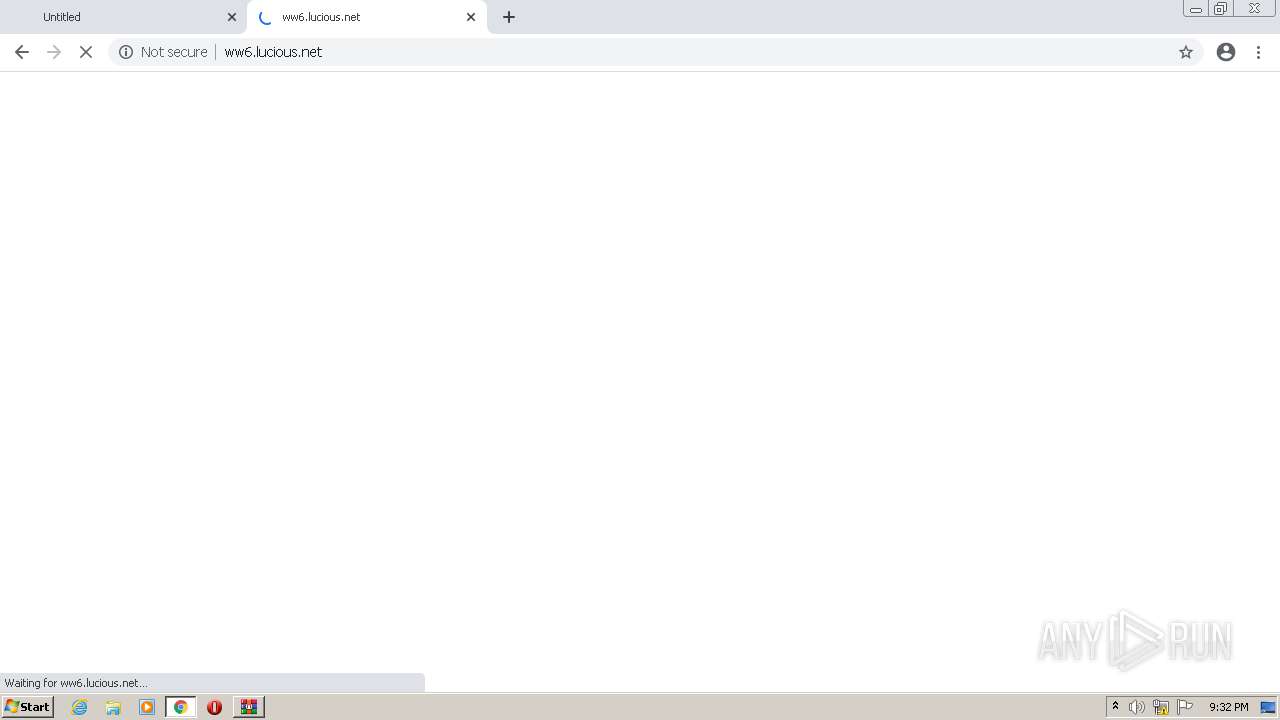This screenshot has height=720, width=1280.
Task: Stop loading the page
Action: coord(86,52)
